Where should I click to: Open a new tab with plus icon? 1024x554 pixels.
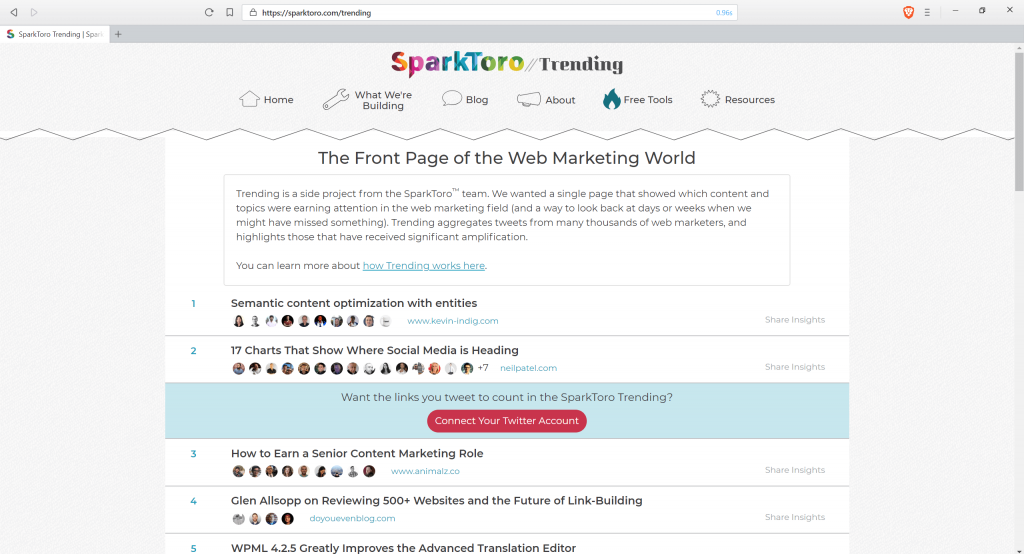(x=118, y=34)
